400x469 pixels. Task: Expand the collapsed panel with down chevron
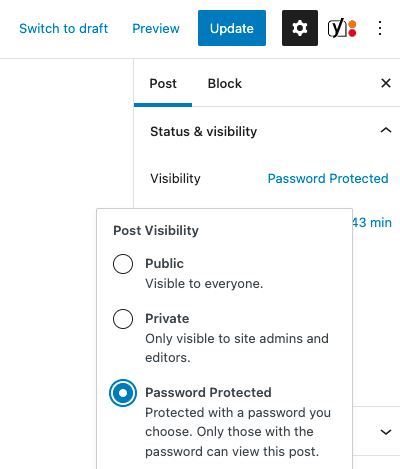[386, 432]
